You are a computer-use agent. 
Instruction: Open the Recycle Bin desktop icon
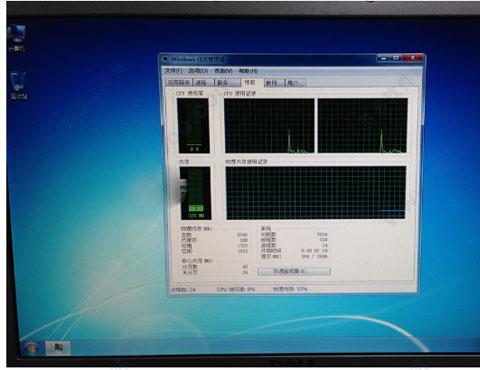pyautogui.click(x=18, y=86)
